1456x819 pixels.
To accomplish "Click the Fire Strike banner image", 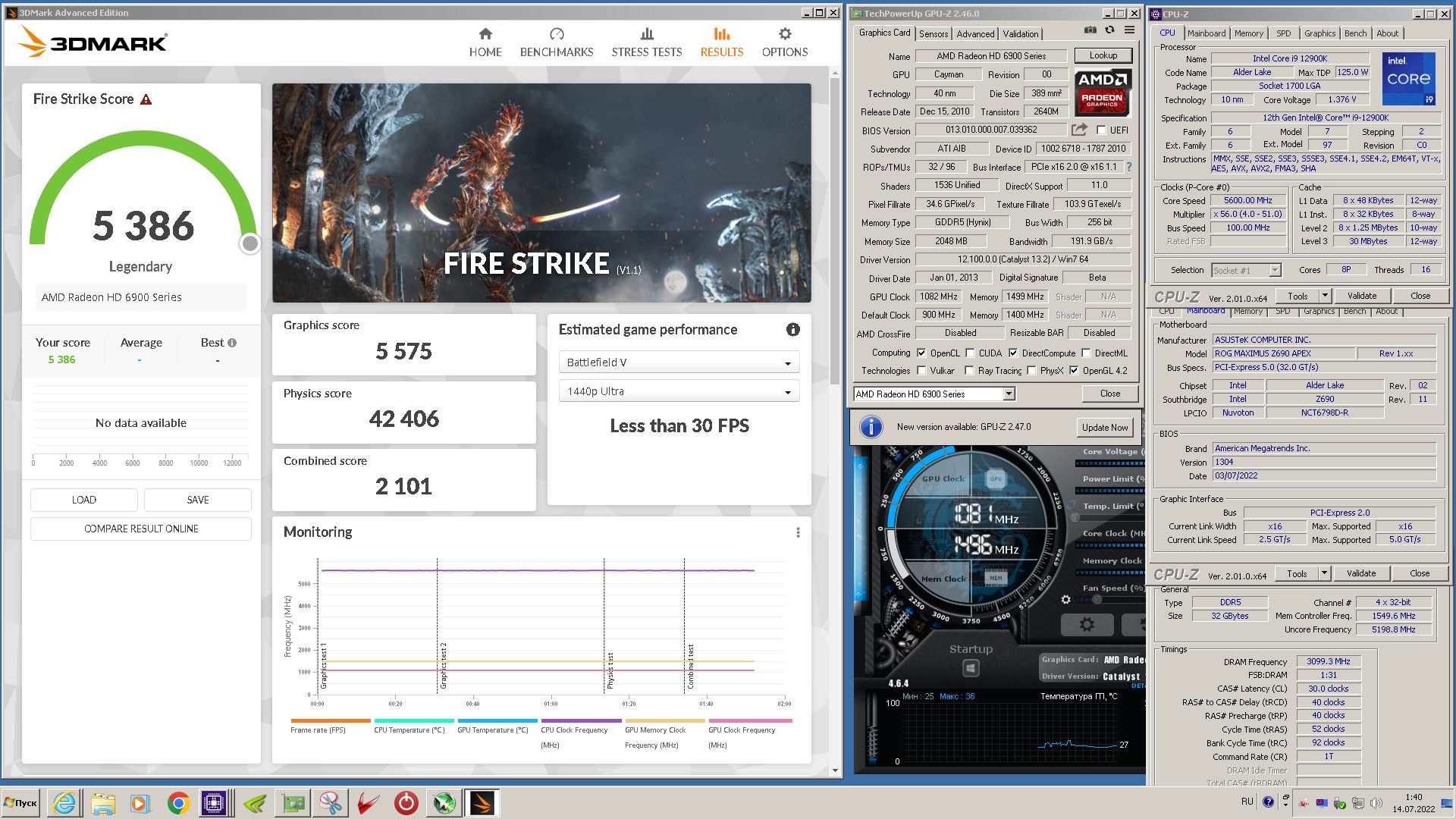I will (541, 193).
